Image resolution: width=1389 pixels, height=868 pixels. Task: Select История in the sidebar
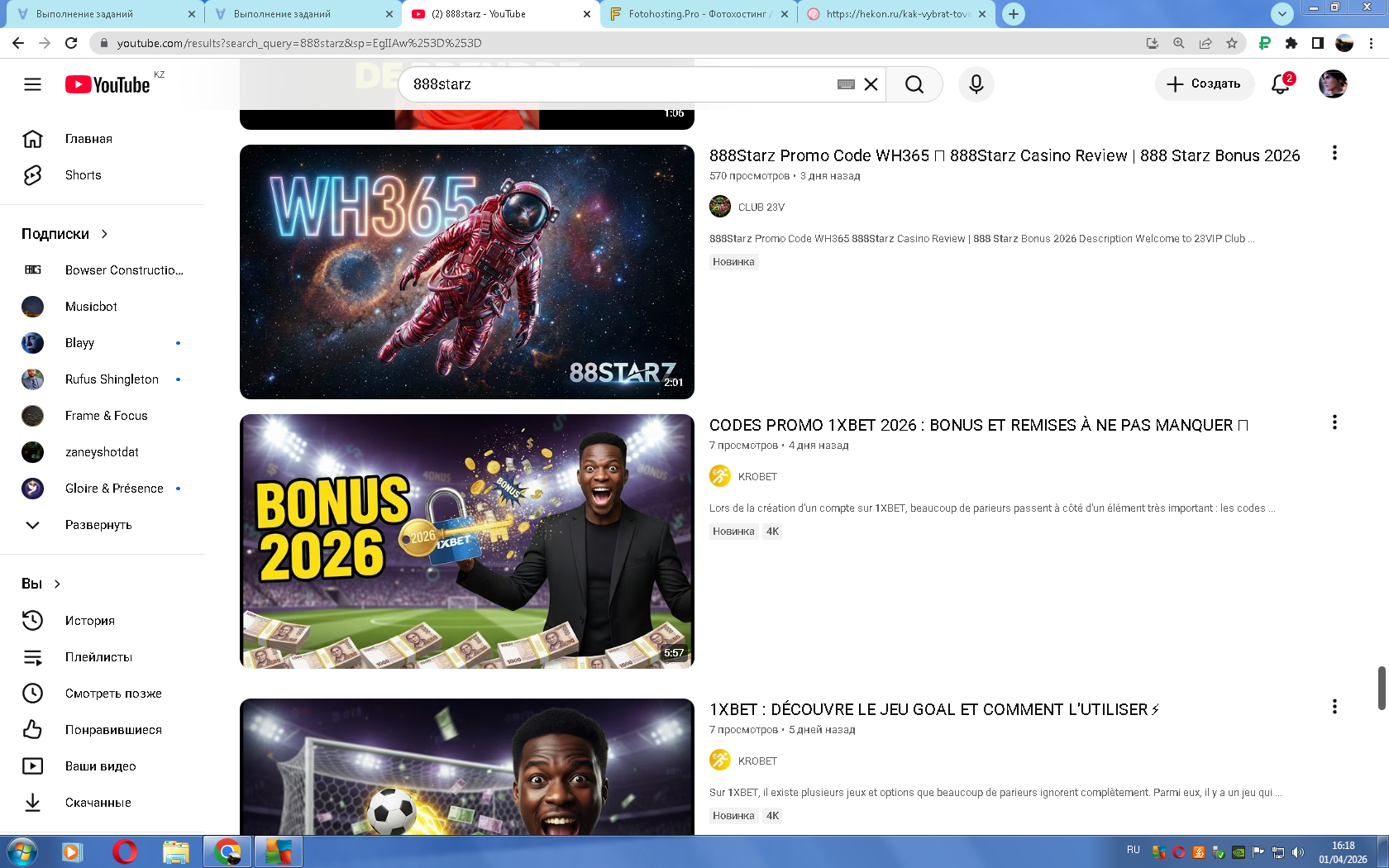click(89, 621)
